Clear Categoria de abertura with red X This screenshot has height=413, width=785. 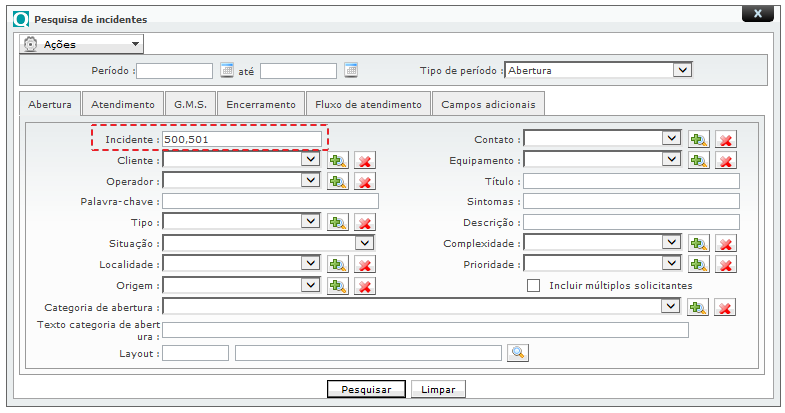[726, 307]
